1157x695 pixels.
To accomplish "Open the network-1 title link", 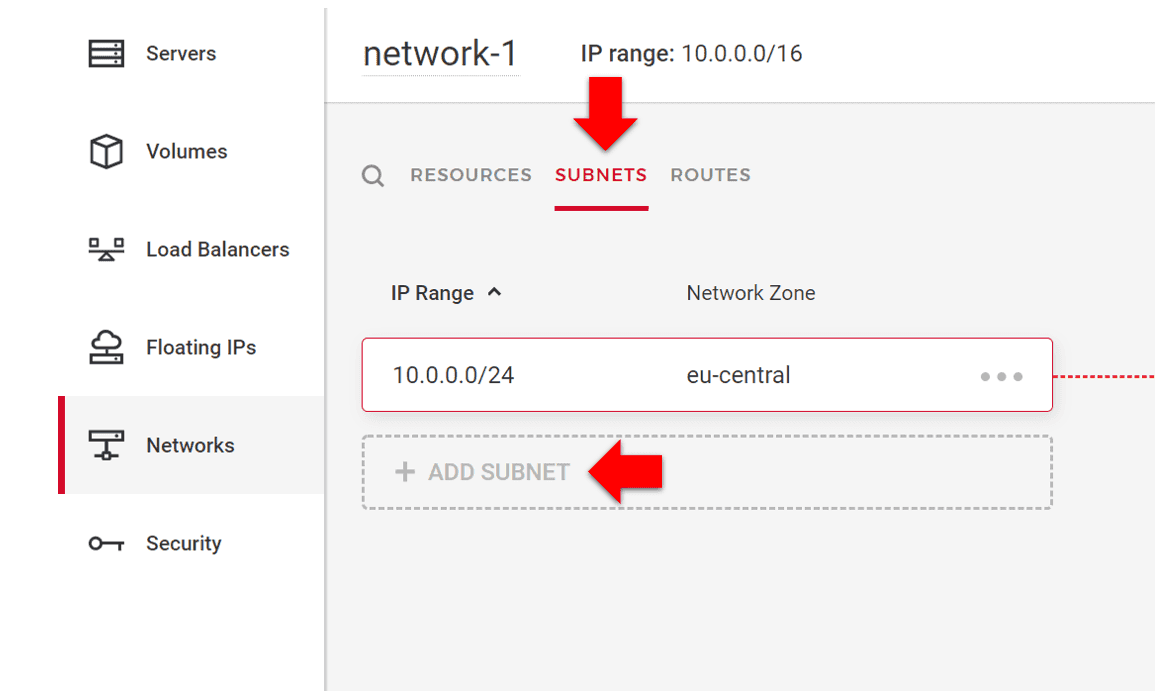I will point(440,52).
